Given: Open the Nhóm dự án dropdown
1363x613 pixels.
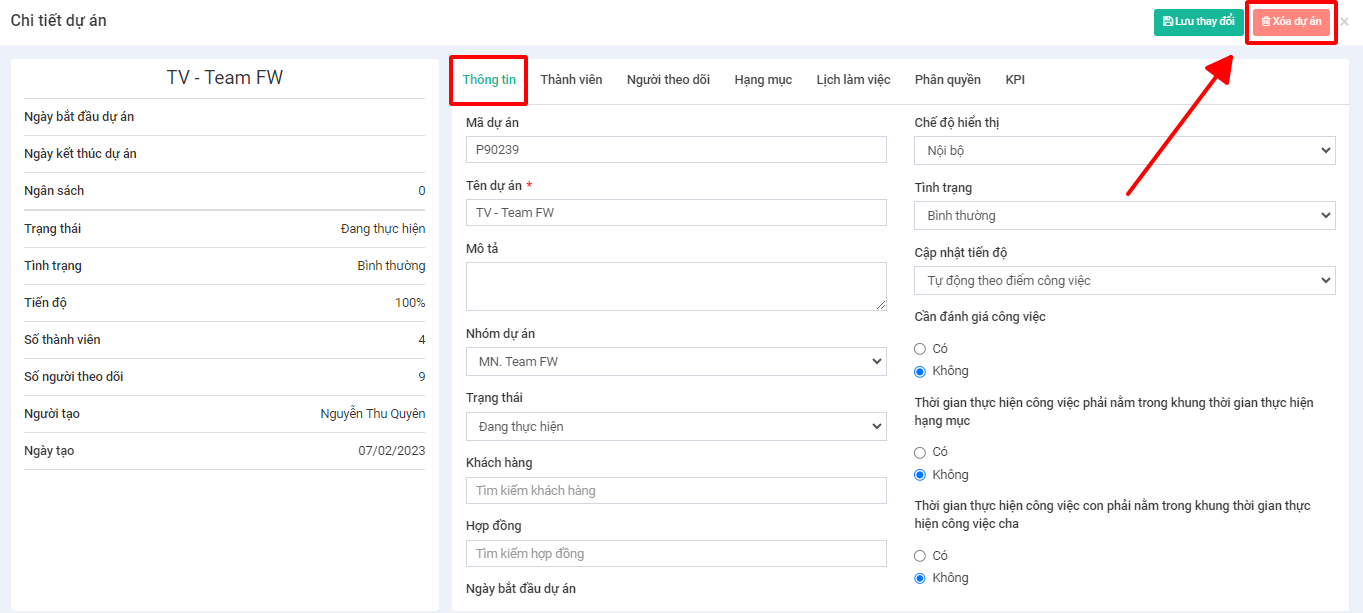Looking at the screenshot, I should pos(676,361).
